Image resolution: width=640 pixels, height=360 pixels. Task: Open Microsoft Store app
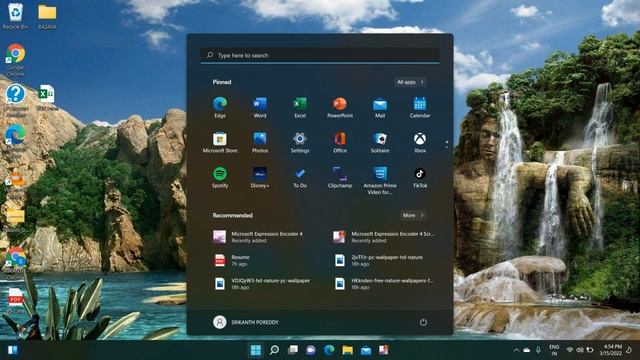pos(220,142)
